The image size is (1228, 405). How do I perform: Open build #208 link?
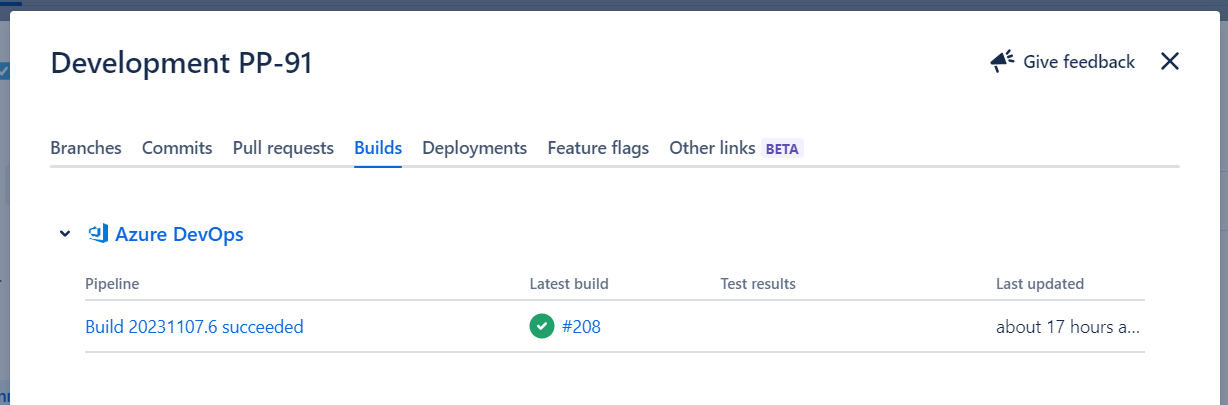(x=581, y=326)
